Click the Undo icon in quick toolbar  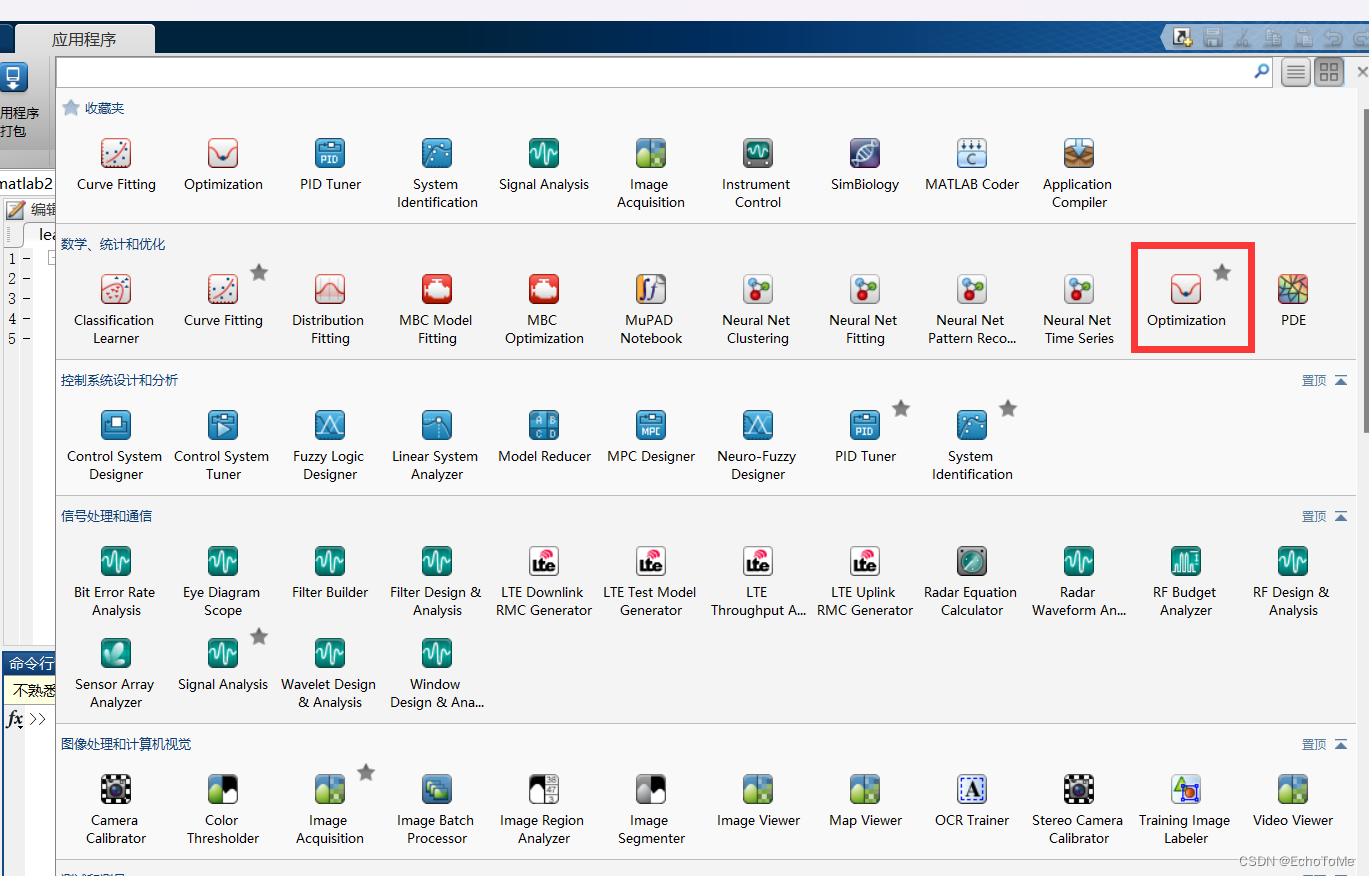coord(1332,38)
